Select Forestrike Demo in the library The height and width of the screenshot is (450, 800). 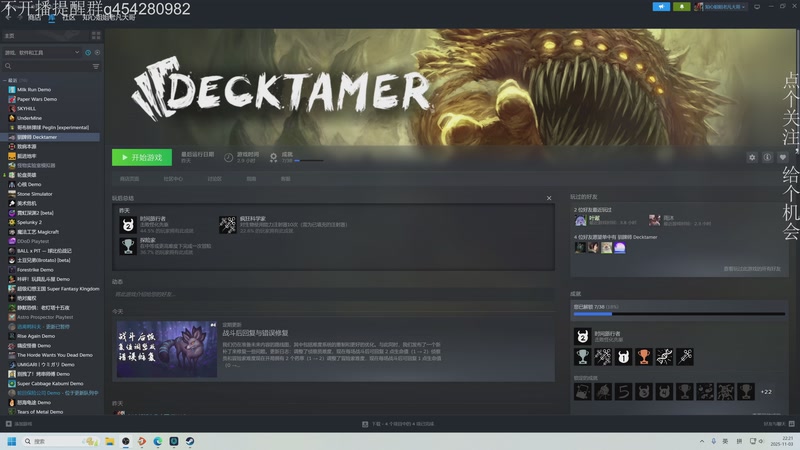[x=35, y=270]
